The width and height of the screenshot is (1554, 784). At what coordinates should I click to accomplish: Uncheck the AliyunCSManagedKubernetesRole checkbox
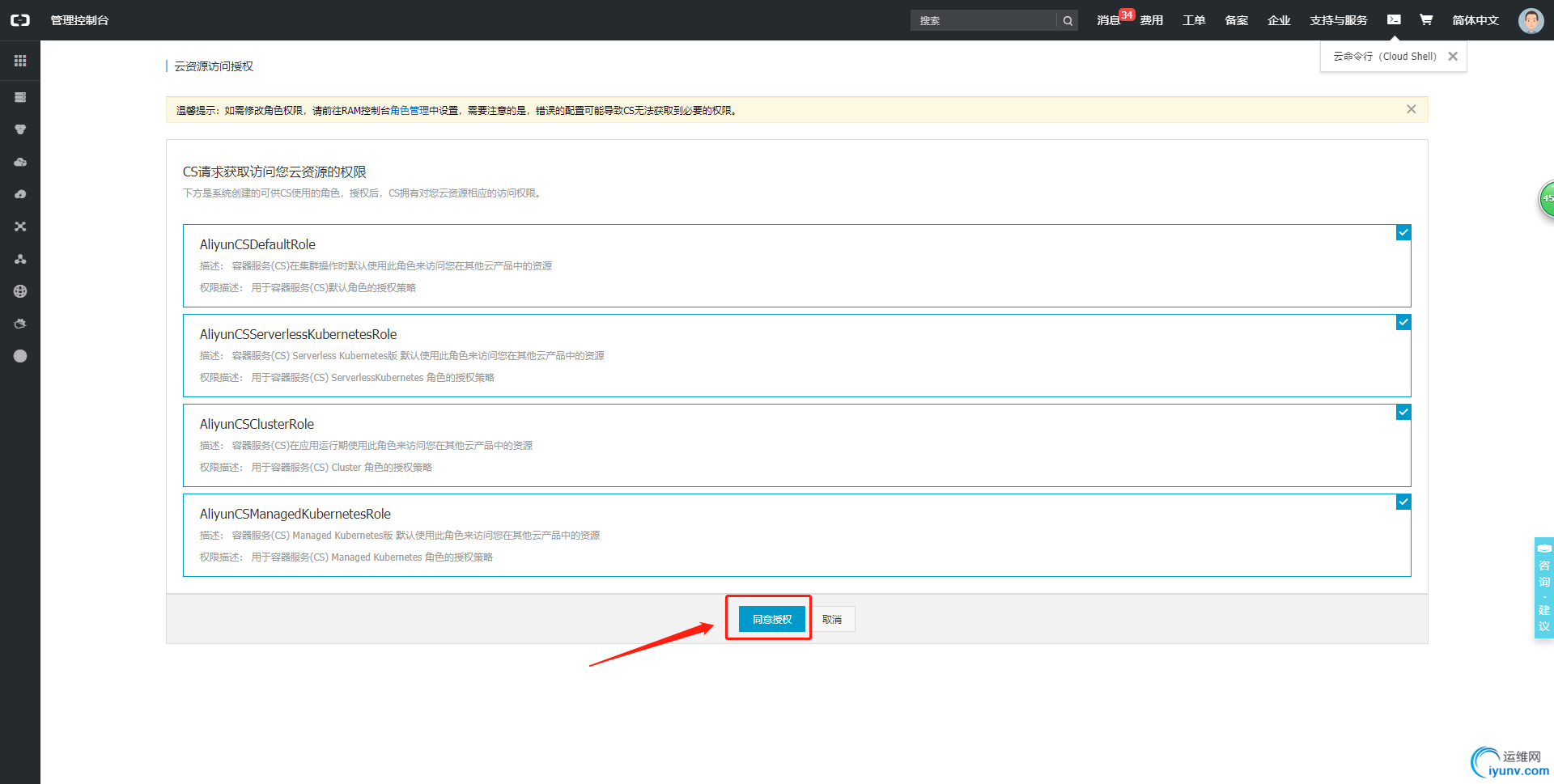(1403, 502)
